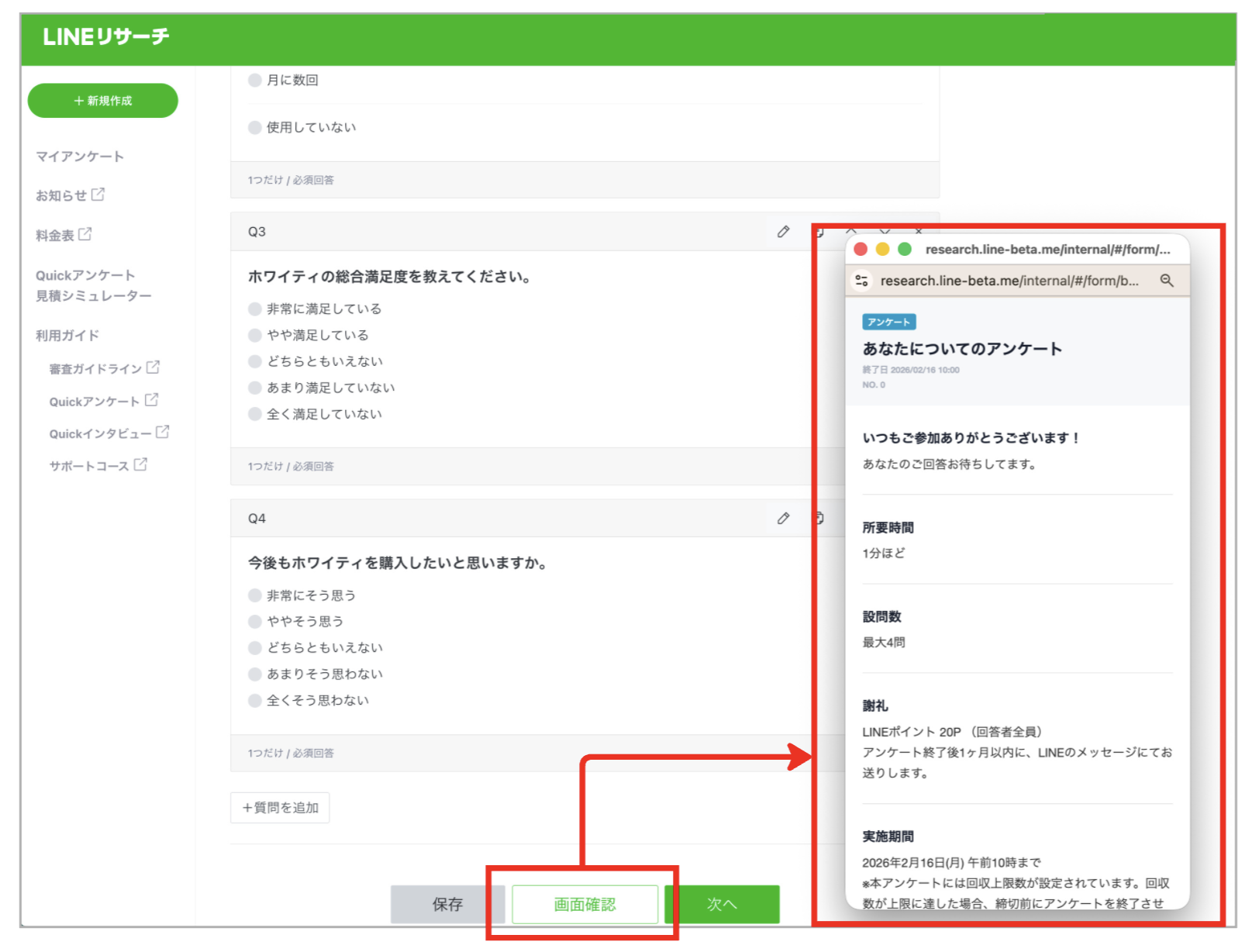Image resolution: width=1259 pixels, height=952 pixels.
Task: Open external link icon beside Quickインタビュー
Action: point(162,433)
